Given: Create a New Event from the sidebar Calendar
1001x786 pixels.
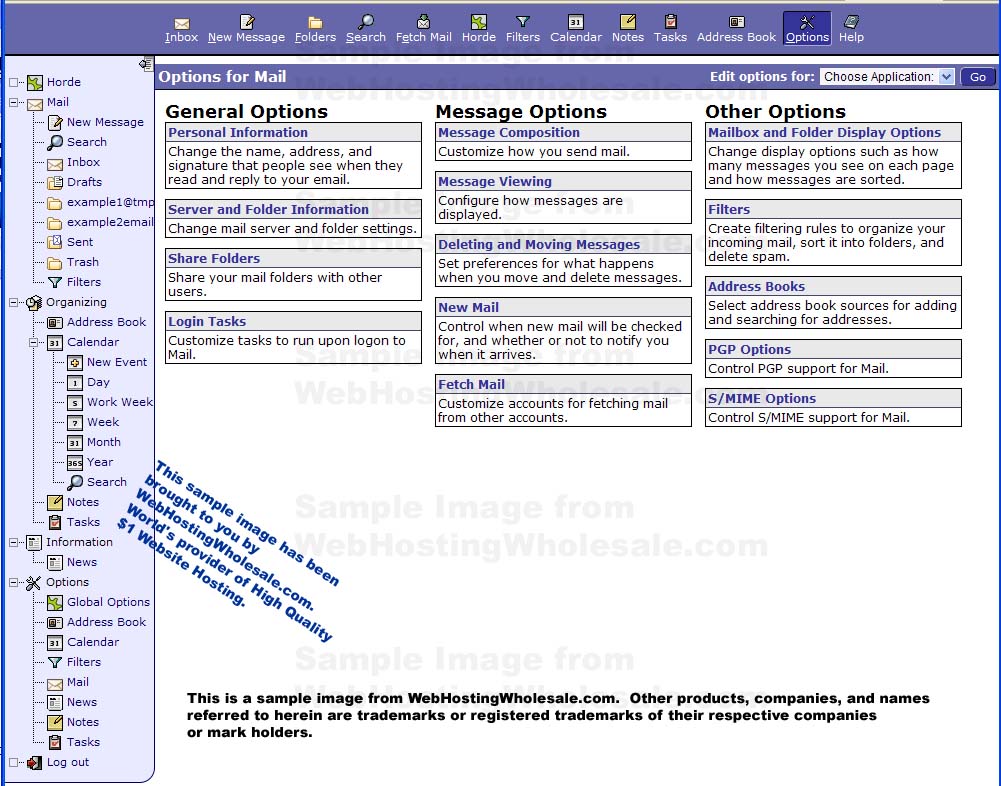Looking at the screenshot, I should click(x=117, y=362).
